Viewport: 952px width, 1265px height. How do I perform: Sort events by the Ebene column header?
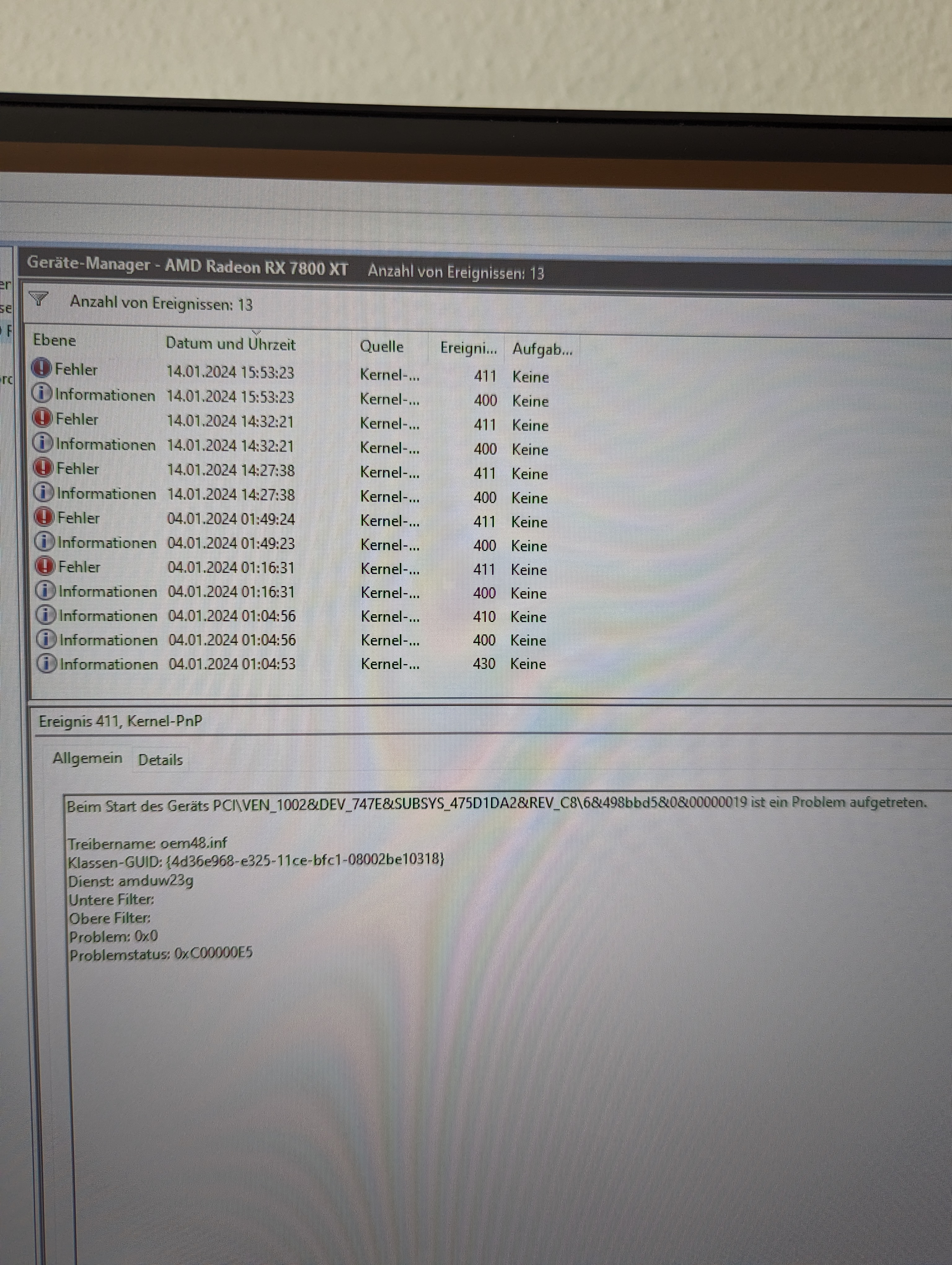tap(54, 340)
